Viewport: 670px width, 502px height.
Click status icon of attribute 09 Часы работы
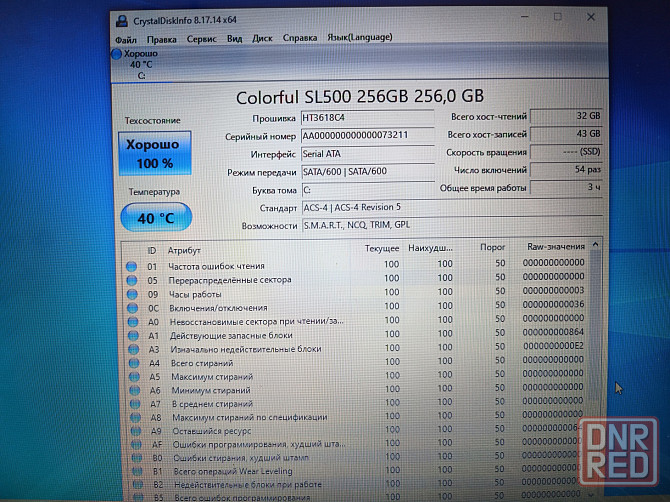click(x=132, y=294)
